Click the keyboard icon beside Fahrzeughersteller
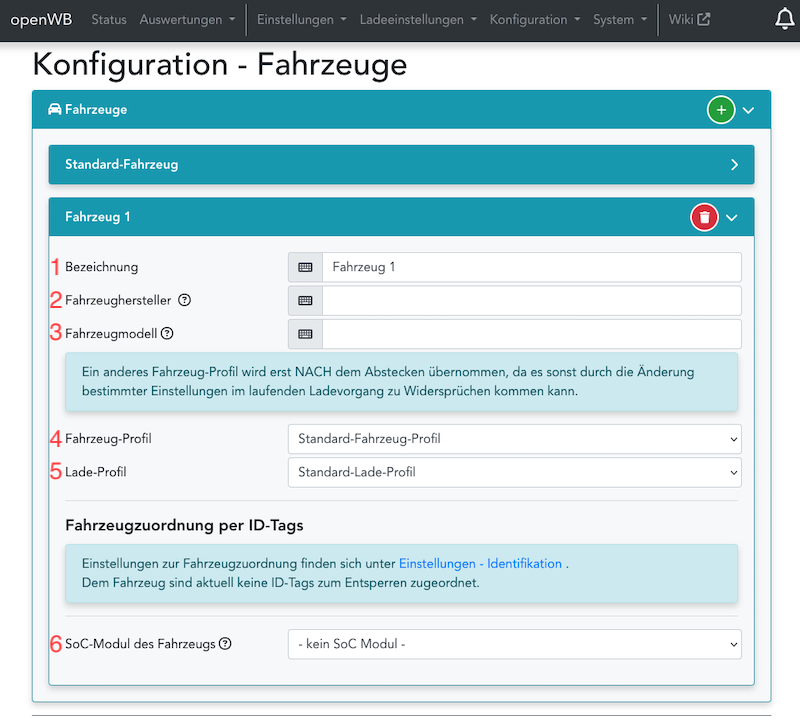Image resolution: width=800 pixels, height=723 pixels. pos(305,300)
